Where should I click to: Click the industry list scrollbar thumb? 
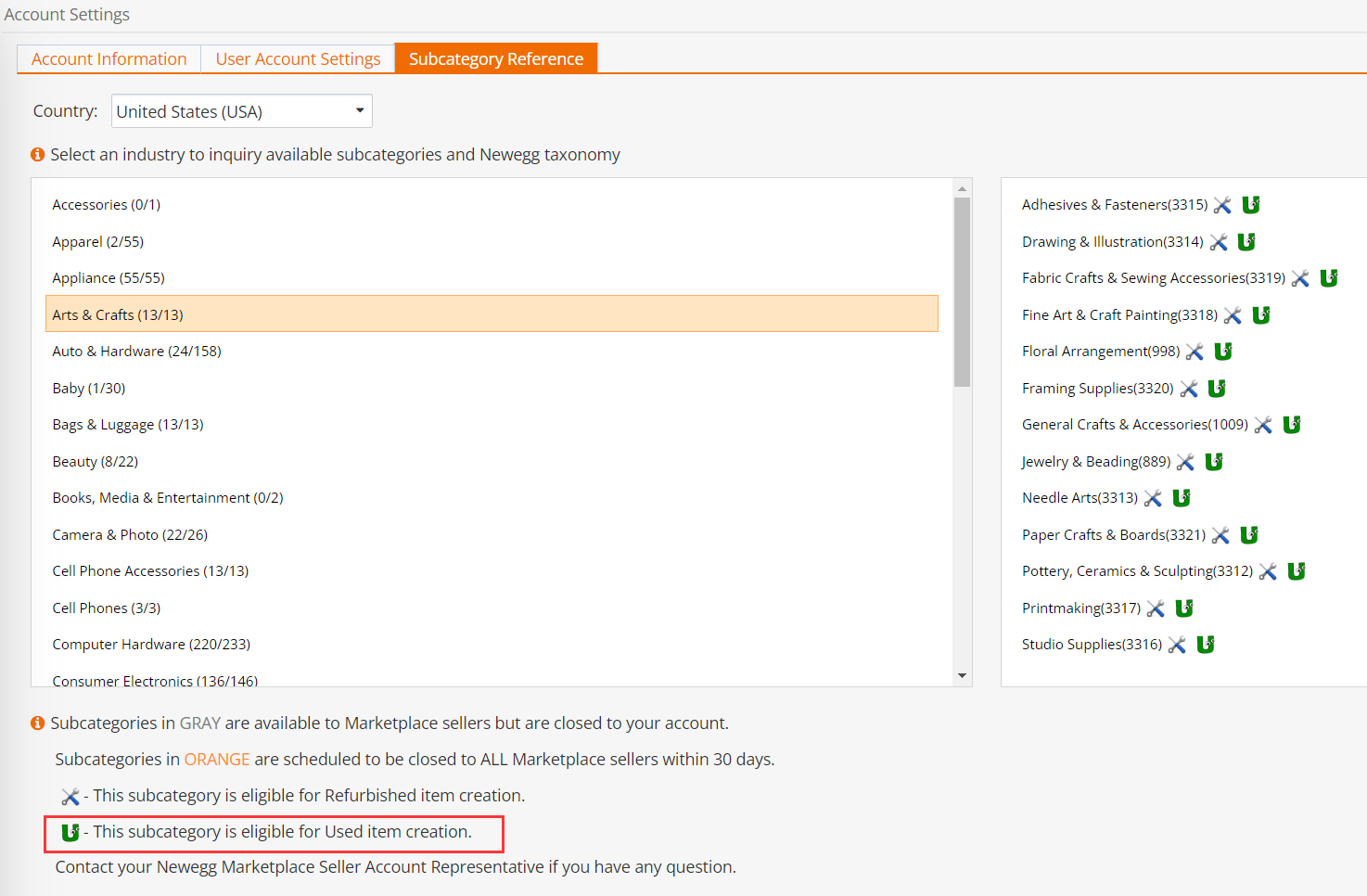tap(962, 291)
